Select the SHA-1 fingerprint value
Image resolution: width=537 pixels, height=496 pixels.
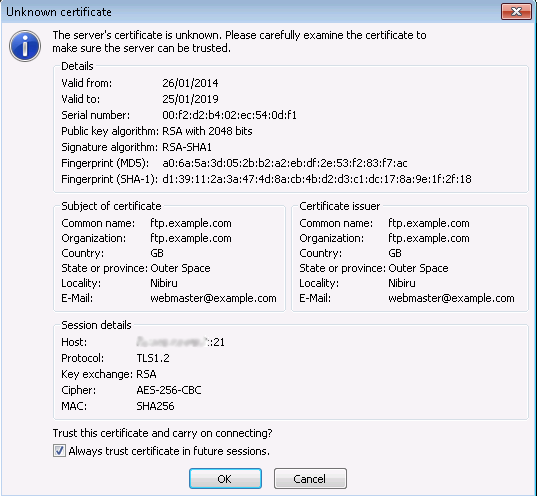coord(317,179)
